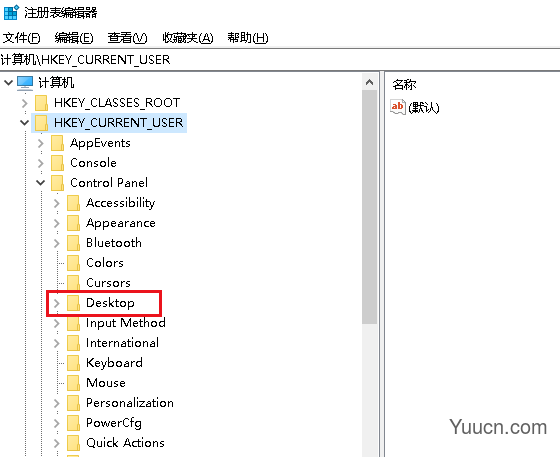Expand the International key
Screen dimensions: 560x457
point(56,343)
